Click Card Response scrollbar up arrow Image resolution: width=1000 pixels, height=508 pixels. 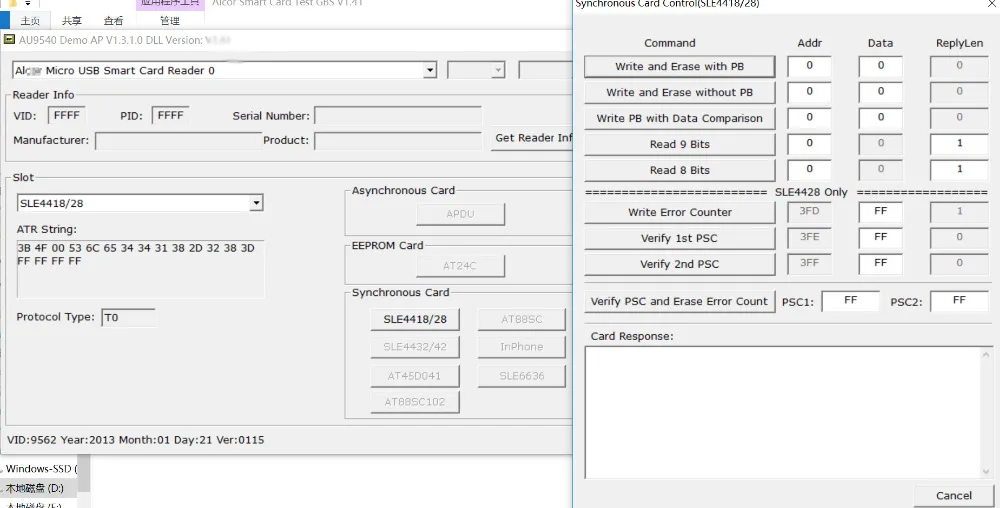pyautogui.click(x=986, y=354)
